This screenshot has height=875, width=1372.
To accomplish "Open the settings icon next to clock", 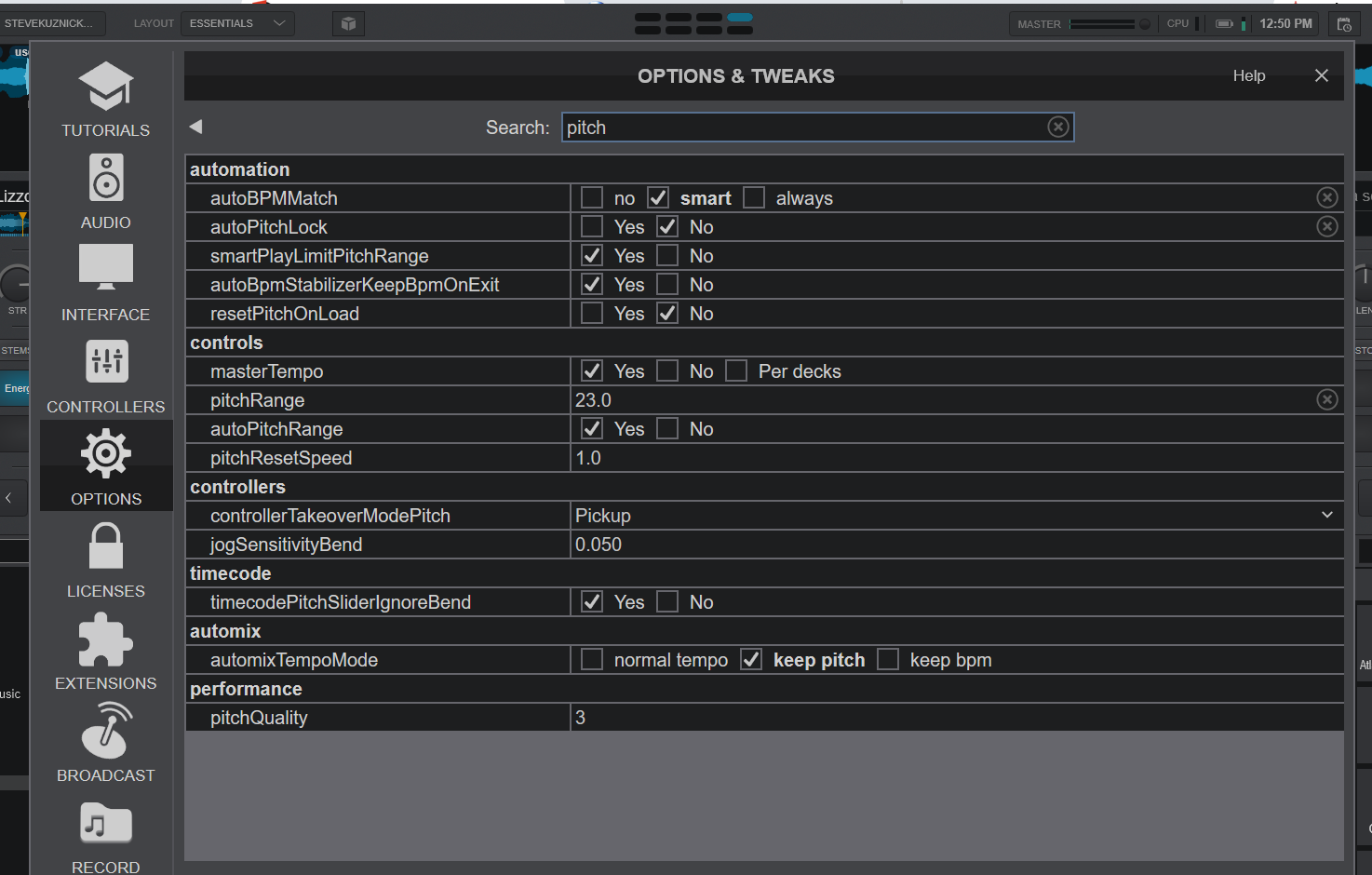I will pyautogui.click(x=1344, y=24).
